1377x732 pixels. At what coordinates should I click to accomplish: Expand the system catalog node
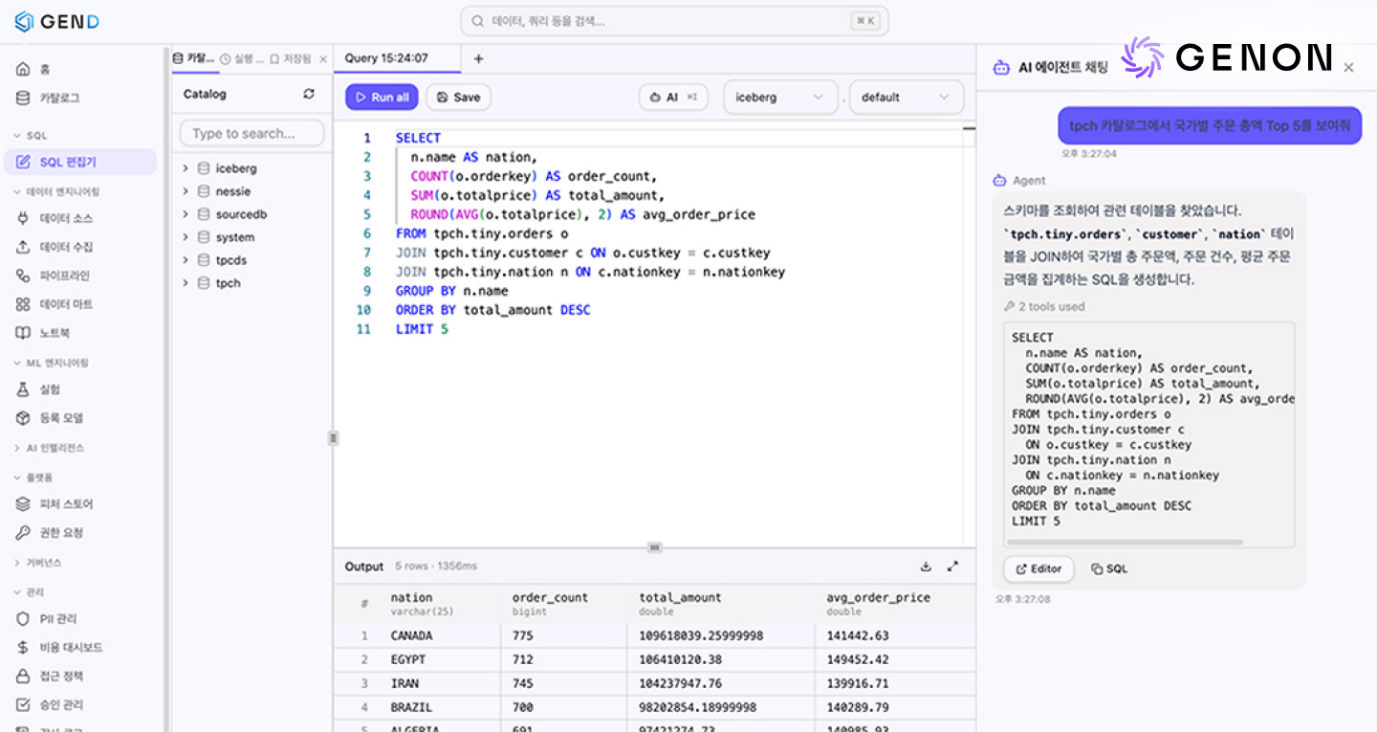point(185,237)
